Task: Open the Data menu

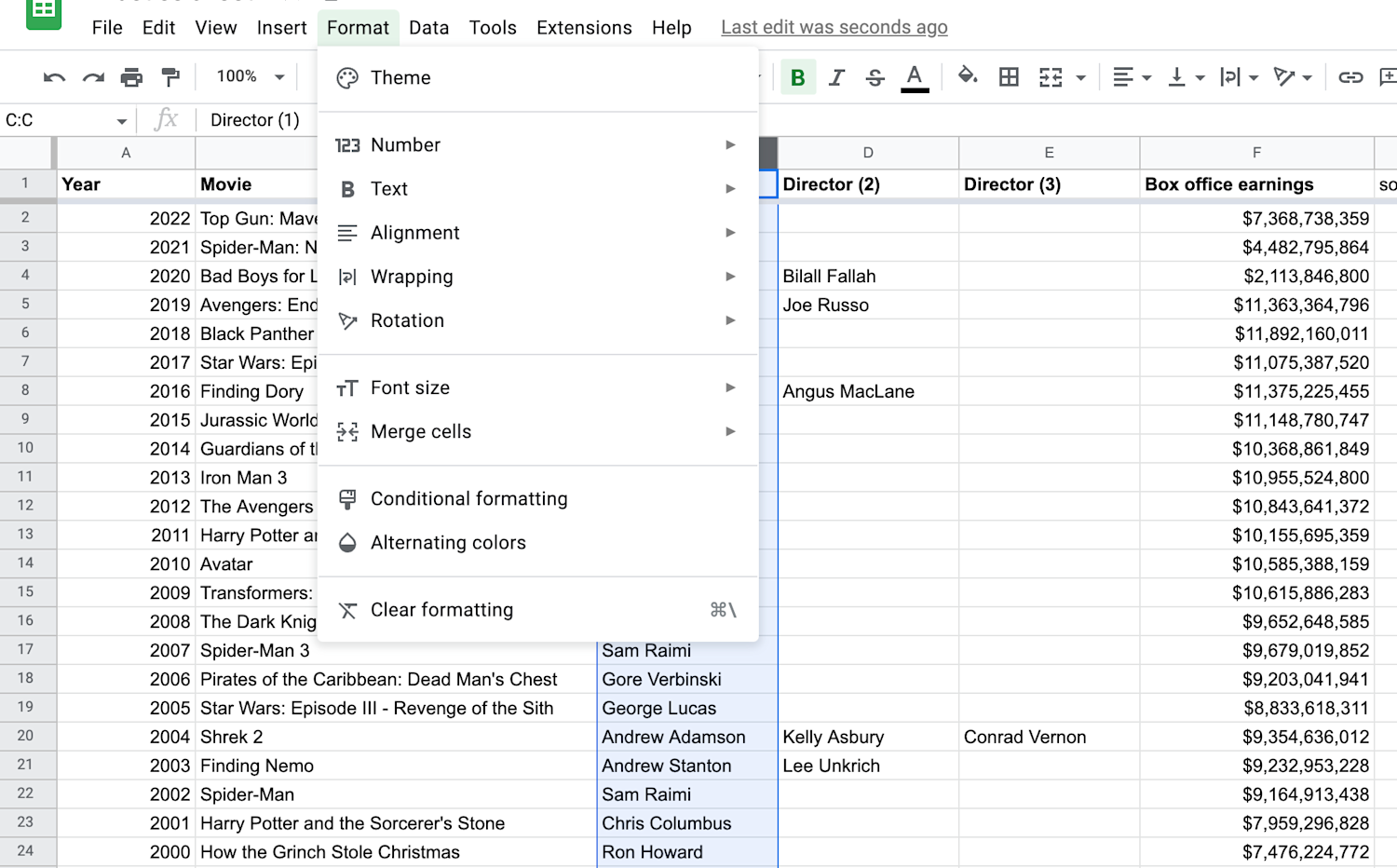Action: click(x=429, y=27)
